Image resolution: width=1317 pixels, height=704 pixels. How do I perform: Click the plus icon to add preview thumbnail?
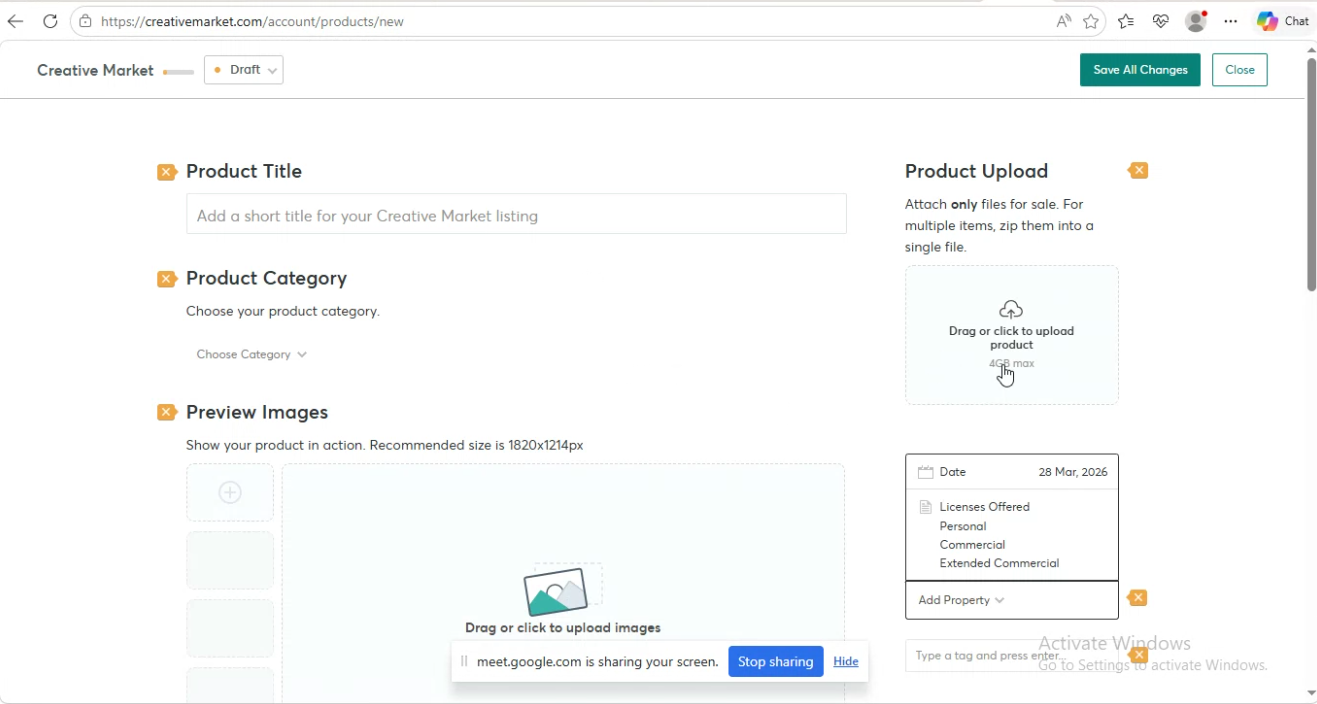[230, 492]
